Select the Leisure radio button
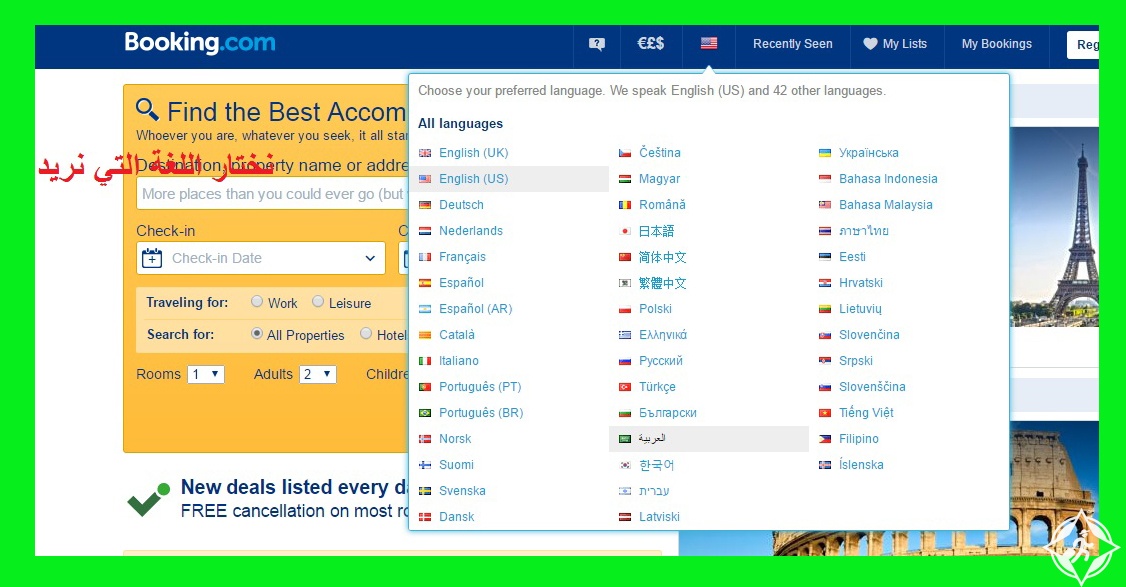Image resolution: width=1126 pixels, height=587 pixels. point(318,302)
